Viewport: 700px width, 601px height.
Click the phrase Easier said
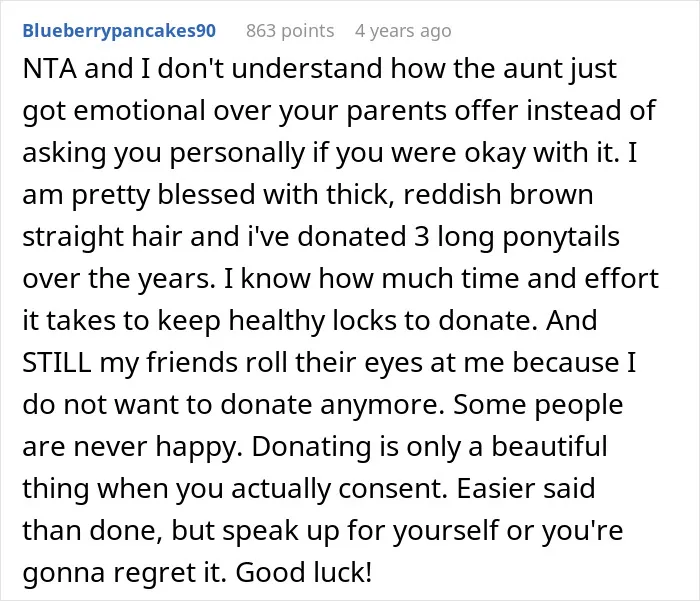click(525, 488)
